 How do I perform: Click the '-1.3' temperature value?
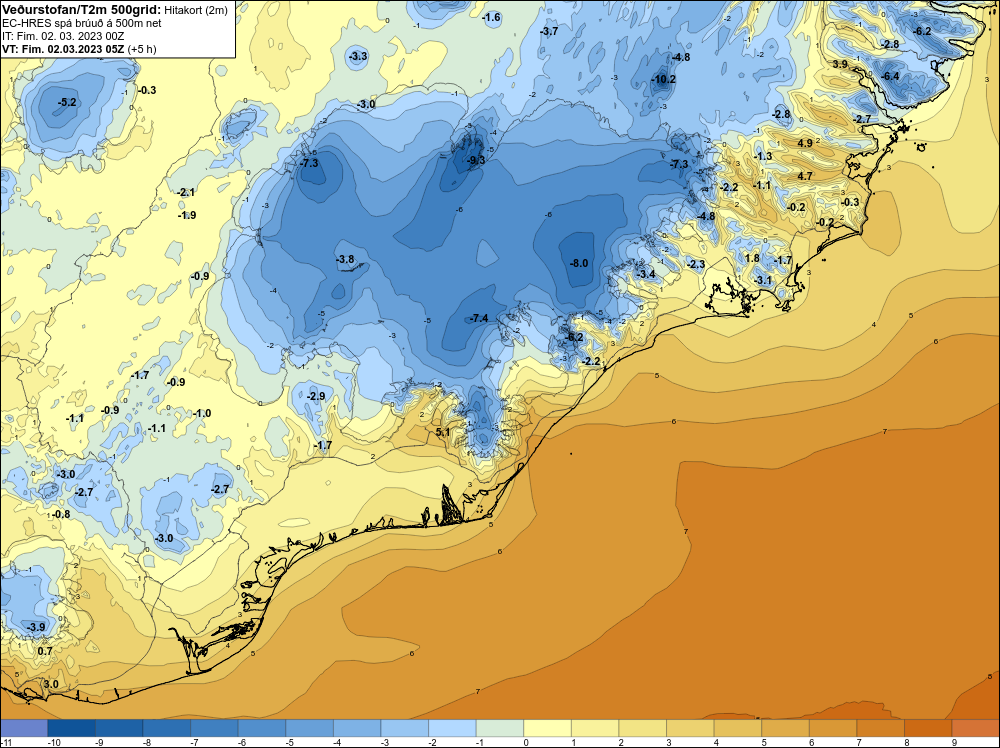pyautogui.click(x=763, y=156)
